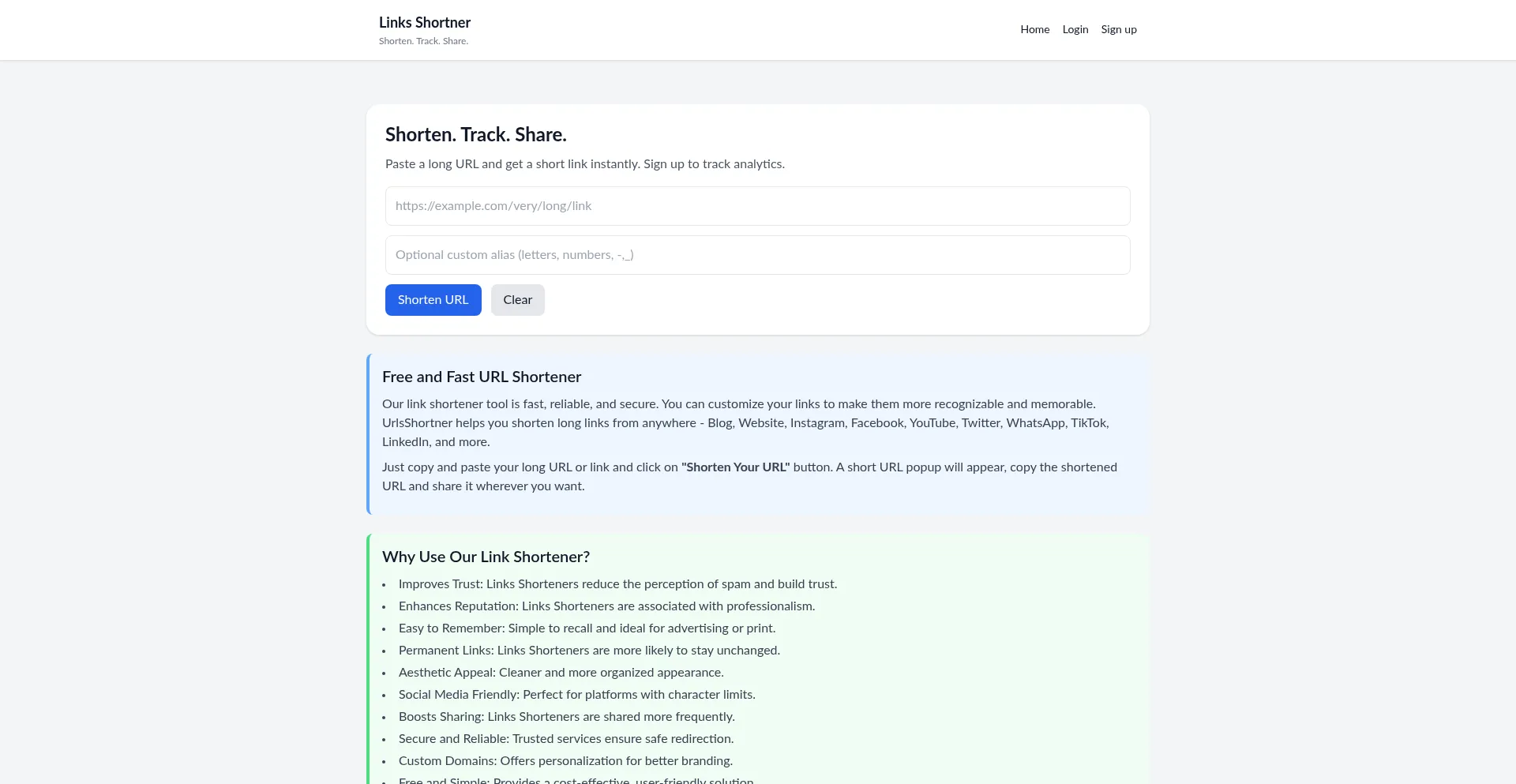
Task: Click the small tagline under the site logo
Action: tap(423, 41)
